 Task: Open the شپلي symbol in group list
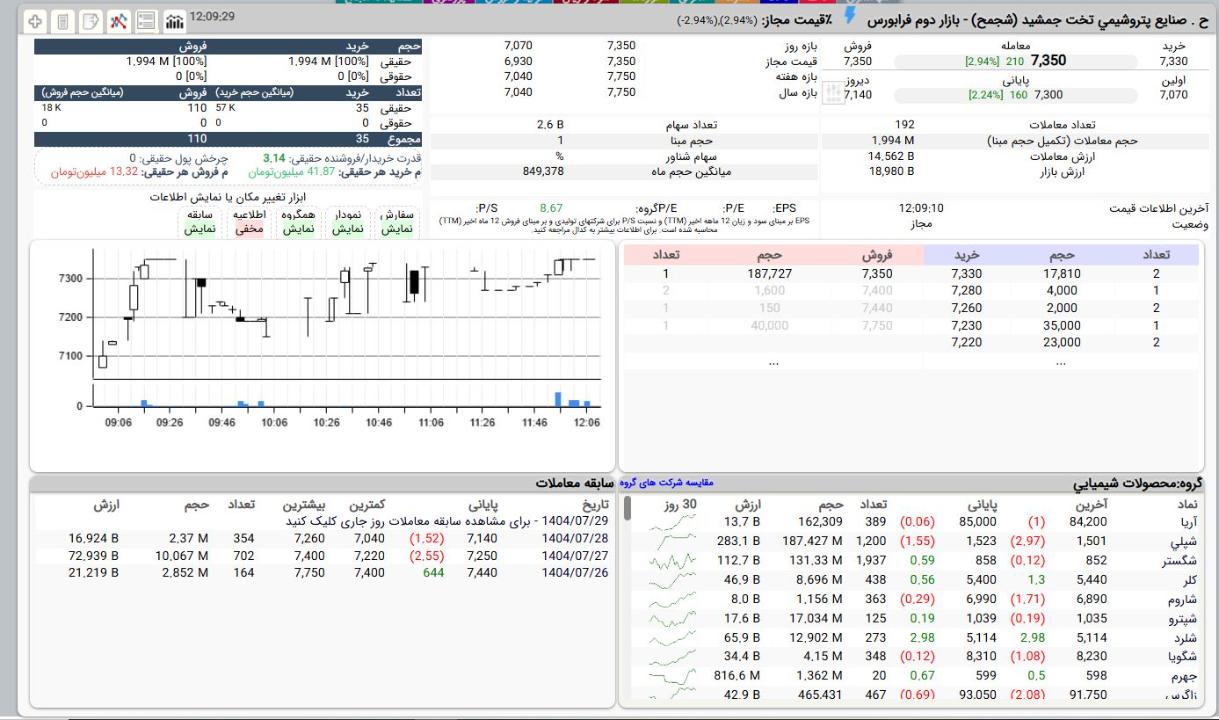[x=1188, y=540]
